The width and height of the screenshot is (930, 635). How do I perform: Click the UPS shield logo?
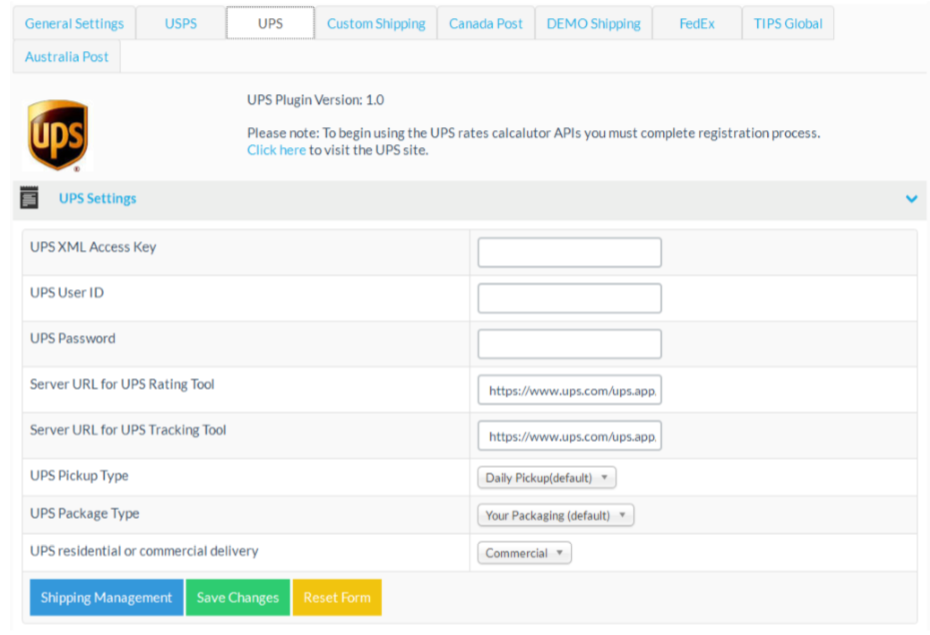point(57,136)
